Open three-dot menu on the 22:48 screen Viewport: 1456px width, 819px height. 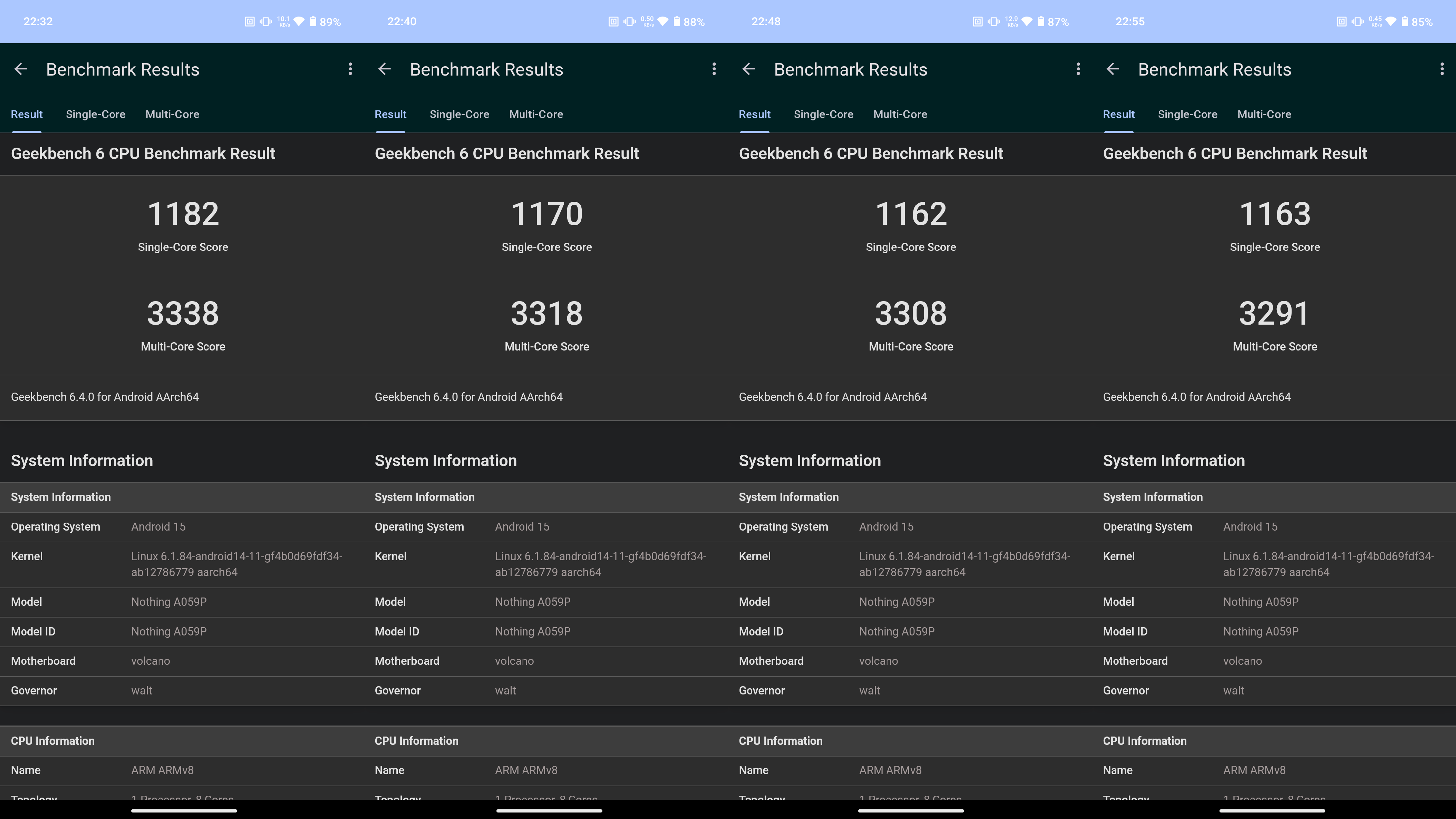(x=1078, y=69)
